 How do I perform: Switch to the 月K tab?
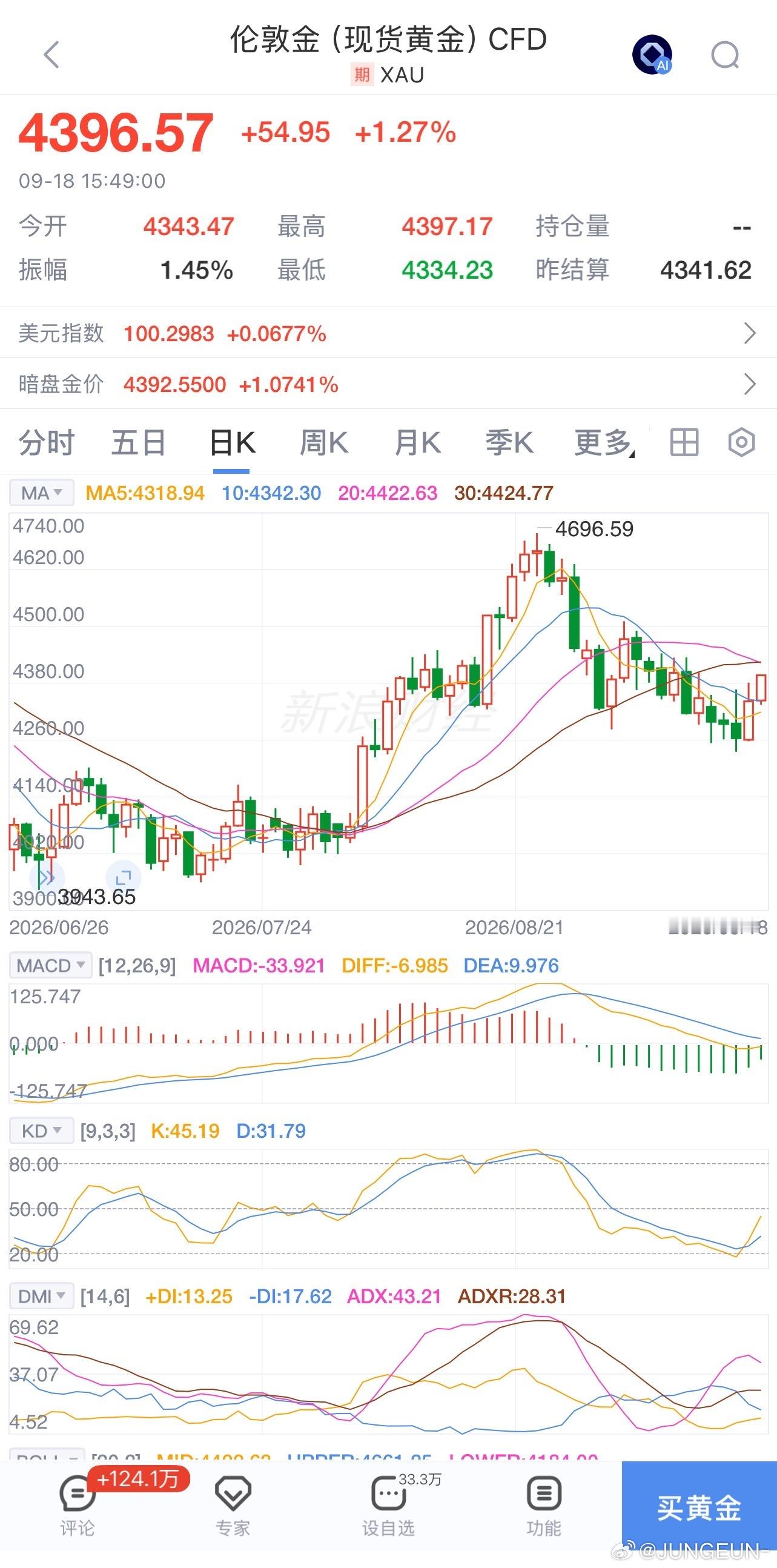click(417, 442)
